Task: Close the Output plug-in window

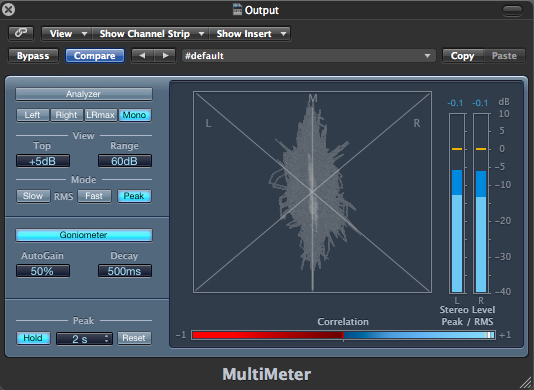Action: pyautogui.click(x=8, y=10)
